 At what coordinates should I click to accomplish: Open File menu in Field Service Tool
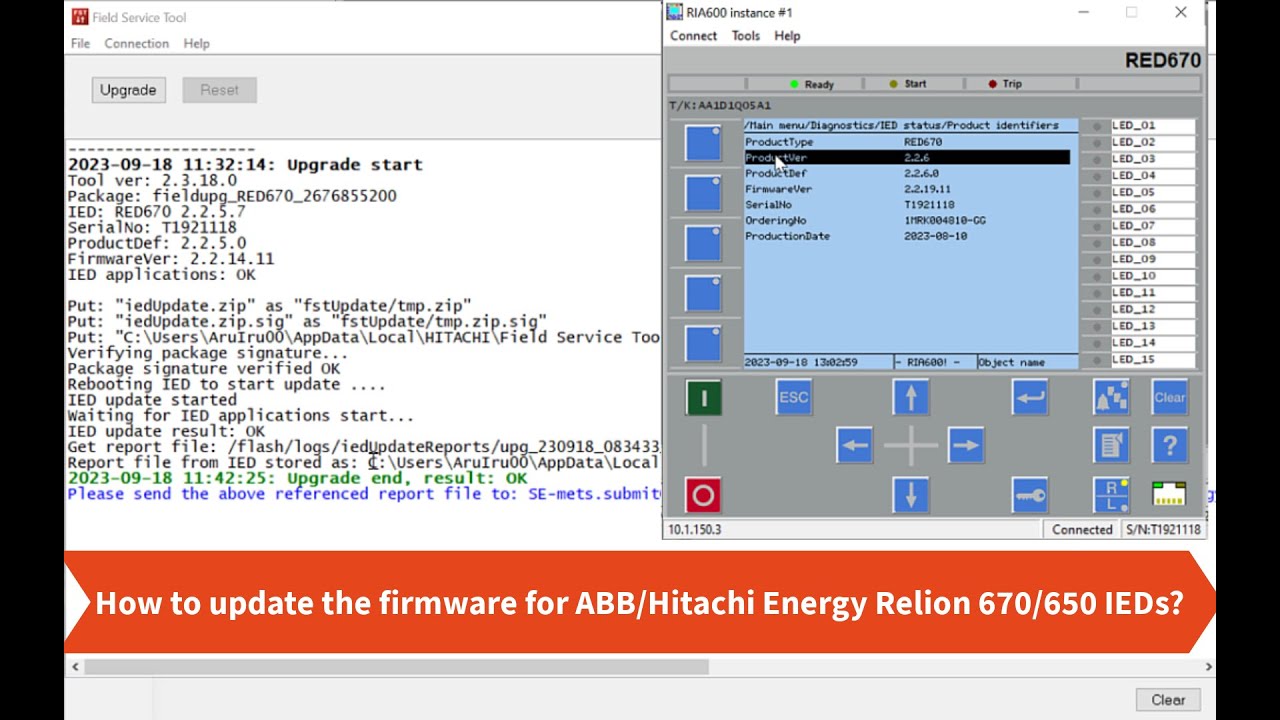80,43
